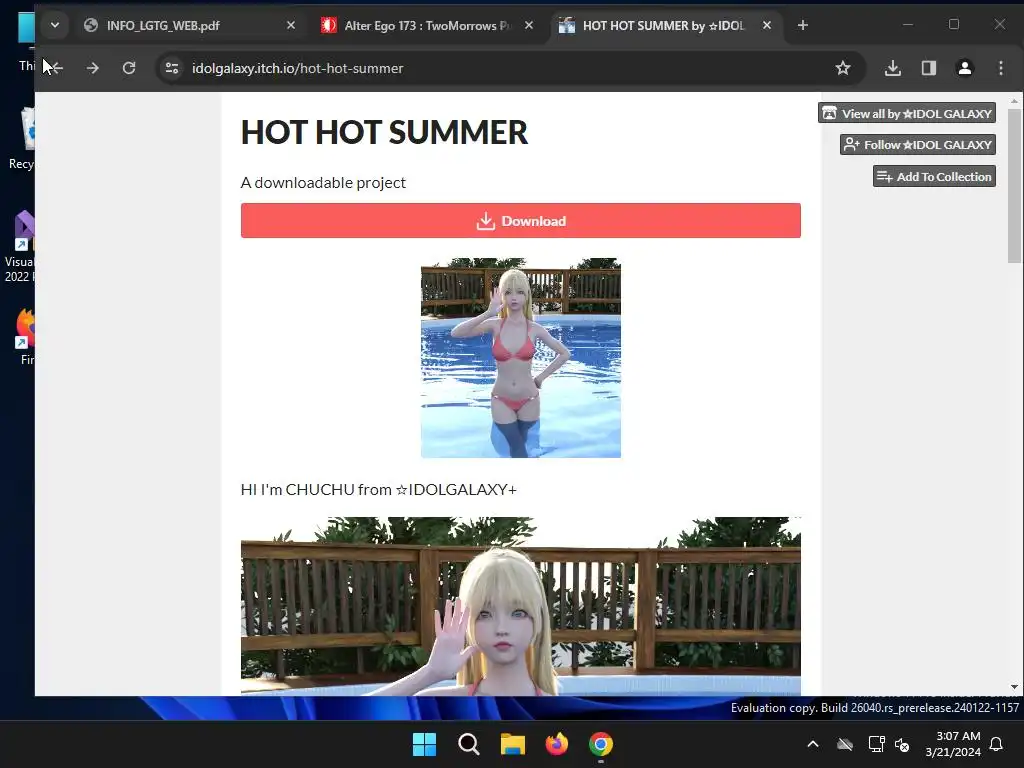Switch to Alter Ego 173 TwoMorrows tab

coord(427,25)
